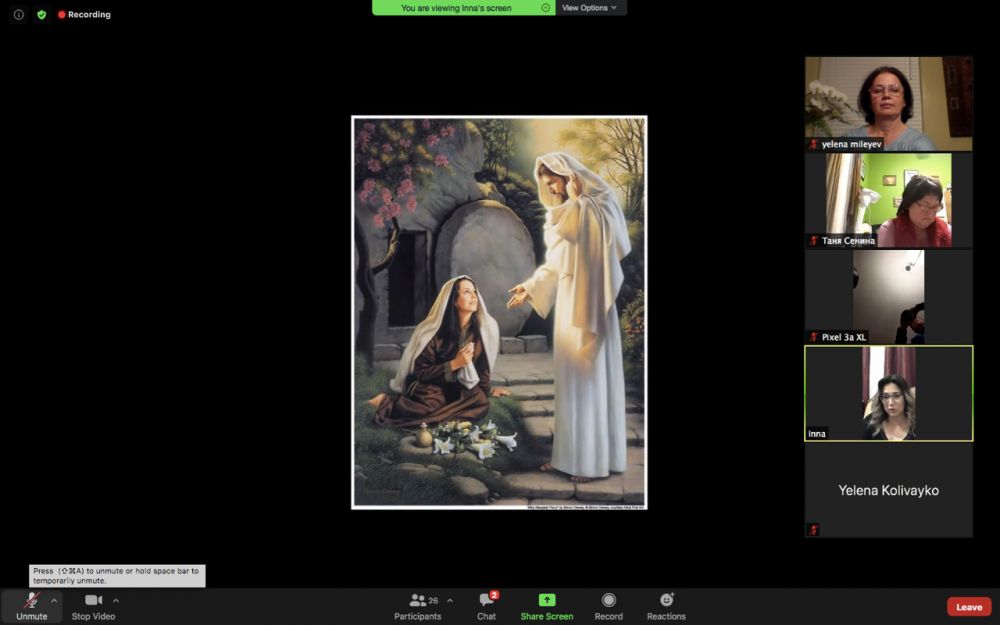Click muted mic icon beside yelena mileyev
The height and width of the screenshot is (625, 1000).
(x=813, y=144)
